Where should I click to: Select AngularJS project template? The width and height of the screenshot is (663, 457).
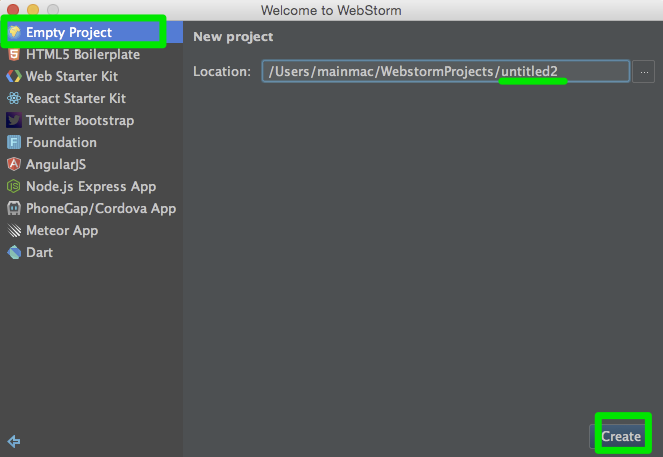pos(91,164)
